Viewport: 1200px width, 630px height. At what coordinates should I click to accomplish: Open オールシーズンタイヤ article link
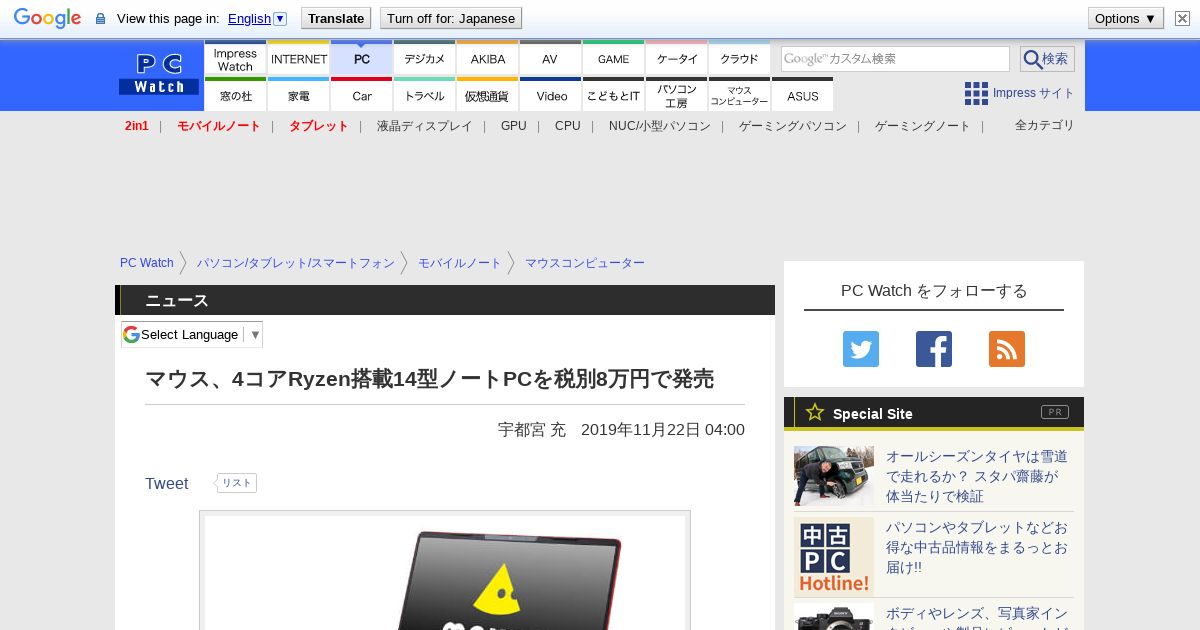click(x=977, y=476)
